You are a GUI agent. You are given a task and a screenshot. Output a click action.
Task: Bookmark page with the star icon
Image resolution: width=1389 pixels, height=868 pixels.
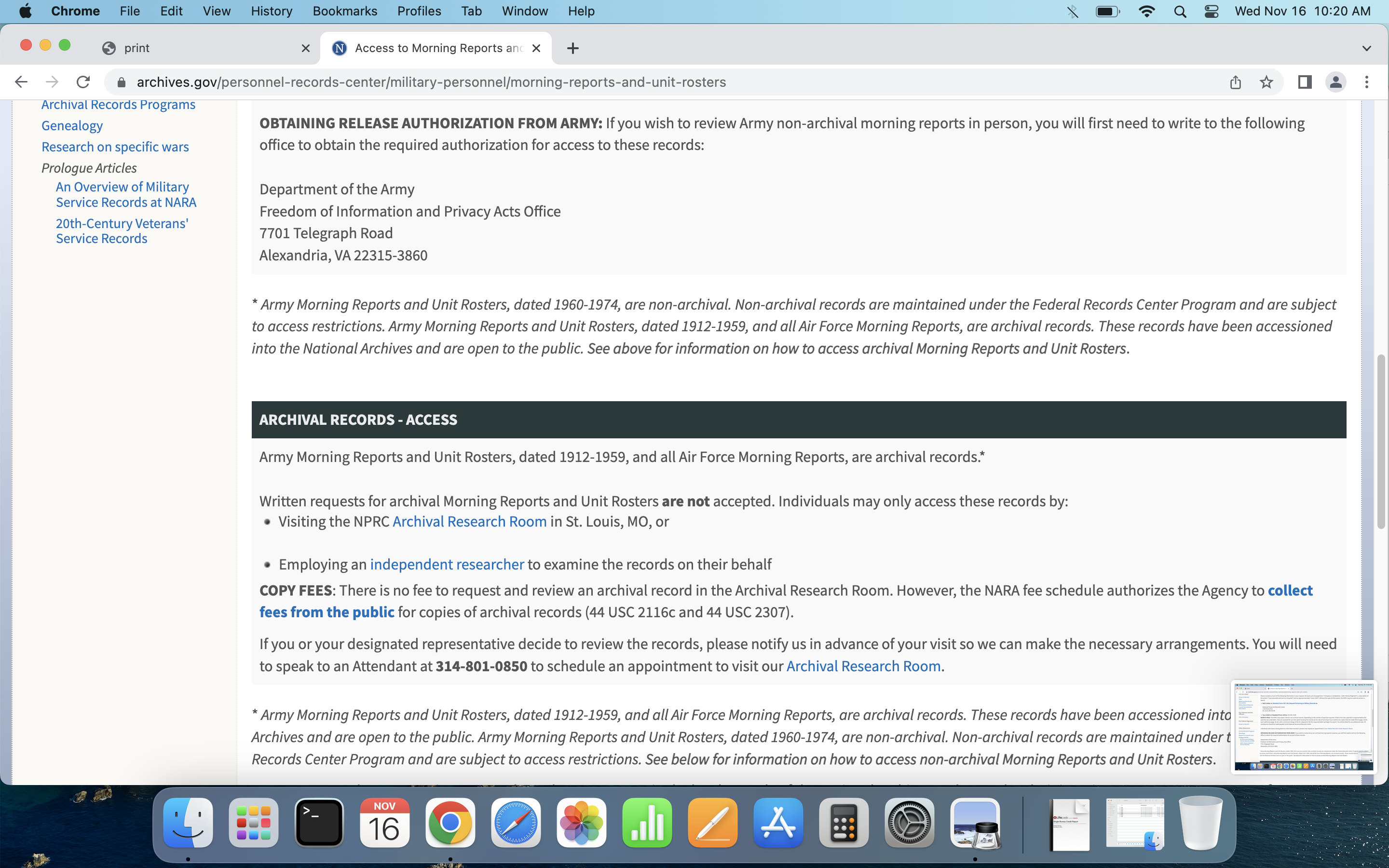pyautogui.click(x=1266, y=82)
